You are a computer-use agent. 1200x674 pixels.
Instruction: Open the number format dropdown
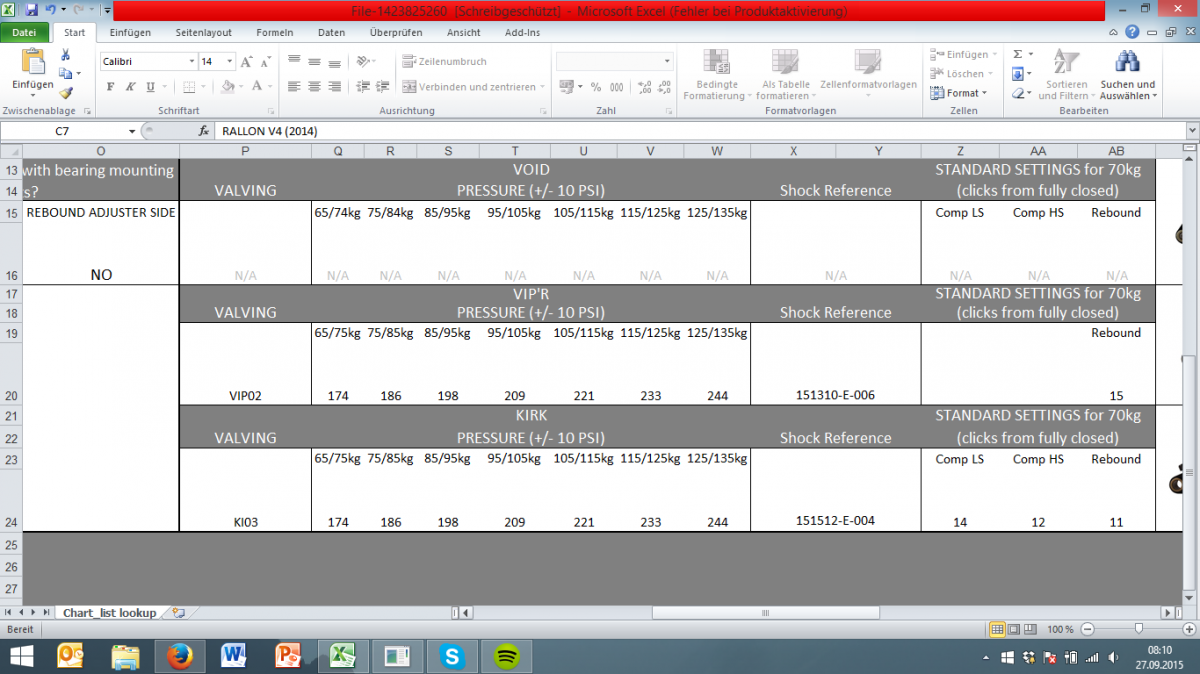666,62
